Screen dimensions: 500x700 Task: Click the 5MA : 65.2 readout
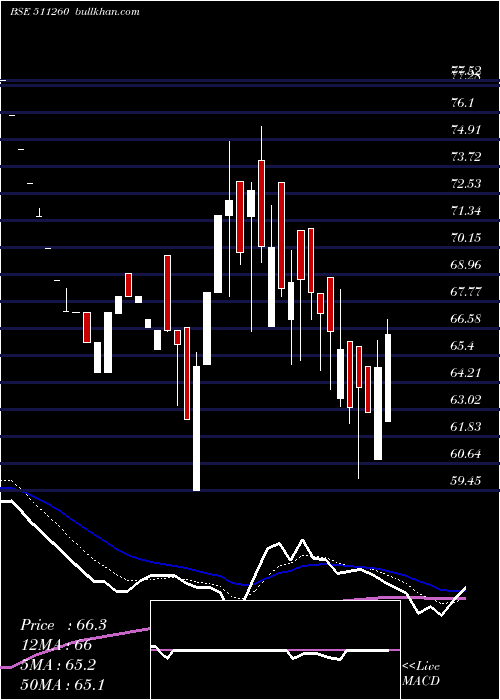click(x=58, y=665)
